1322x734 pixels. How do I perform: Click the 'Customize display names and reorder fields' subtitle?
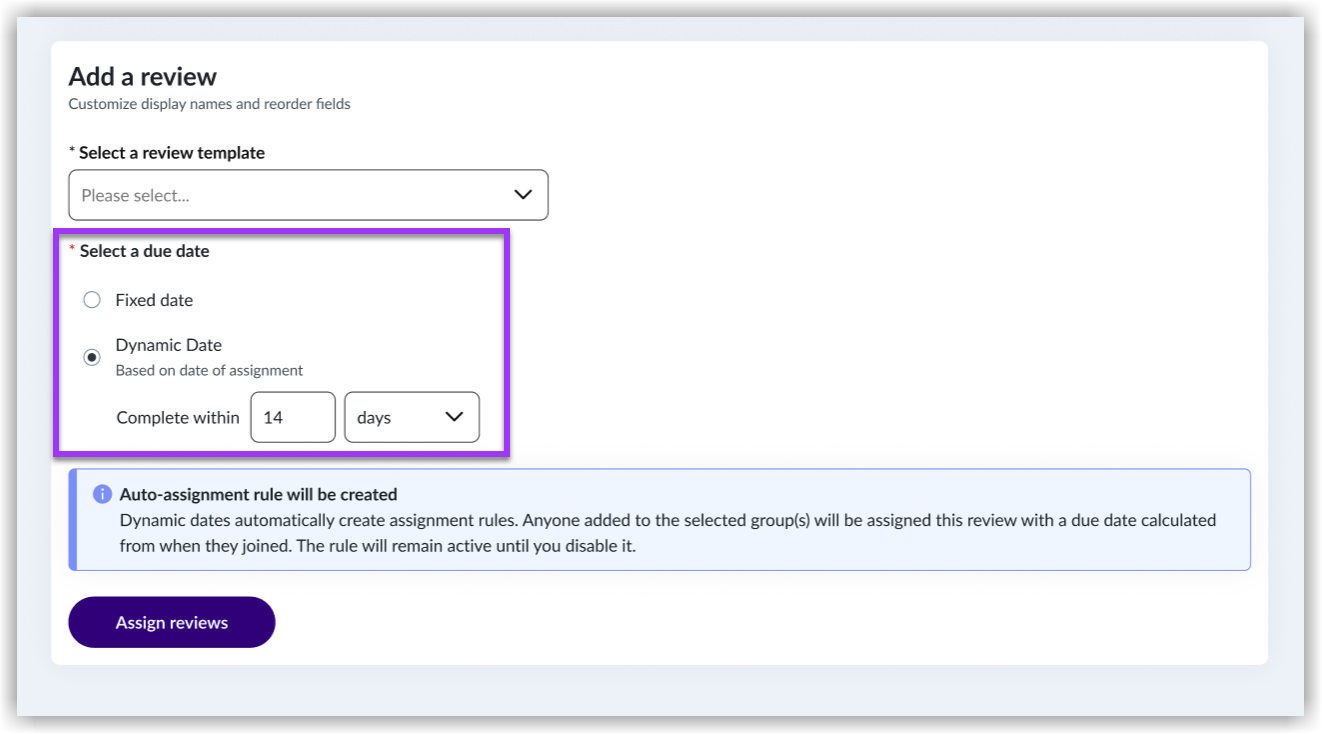tap(209, 104)
